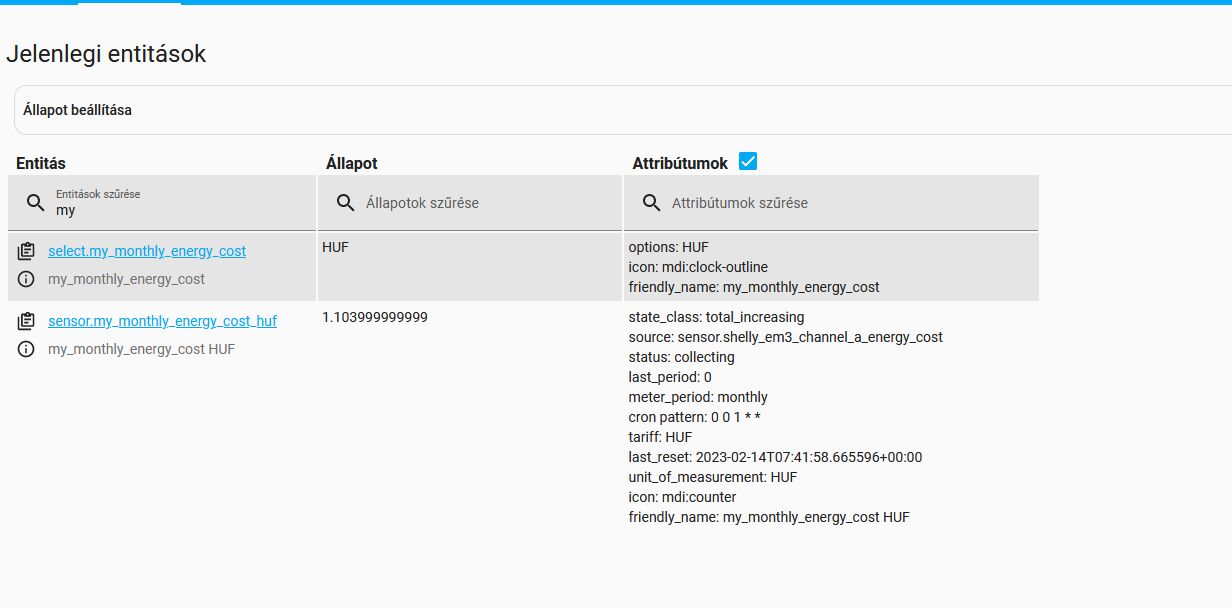The image size is (1232, 608).
Task: Focus the Állapotok szűrése filter field
Action: coord(480,203)
